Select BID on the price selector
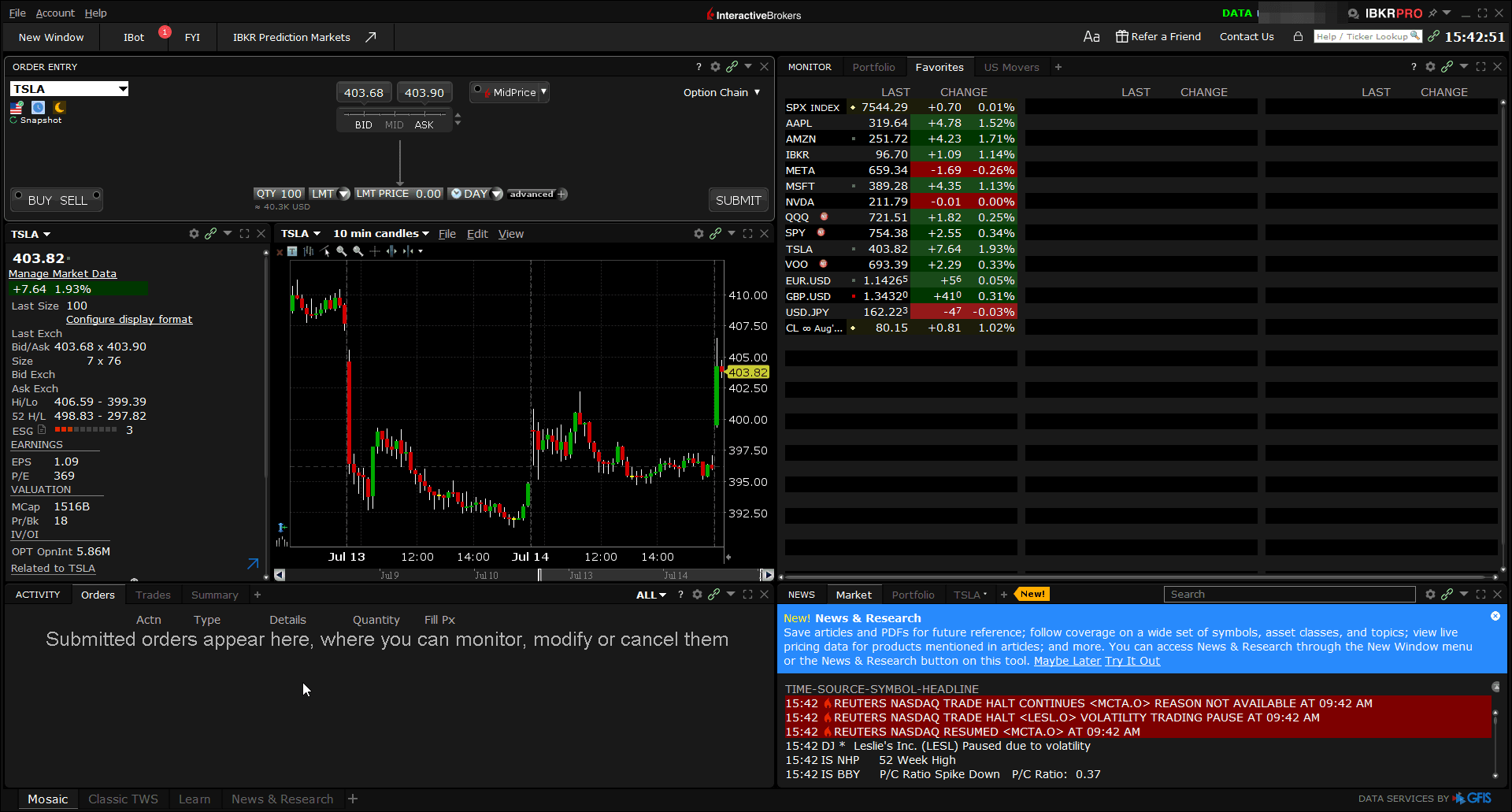1512x812 pixels. [x=364, y=125]
